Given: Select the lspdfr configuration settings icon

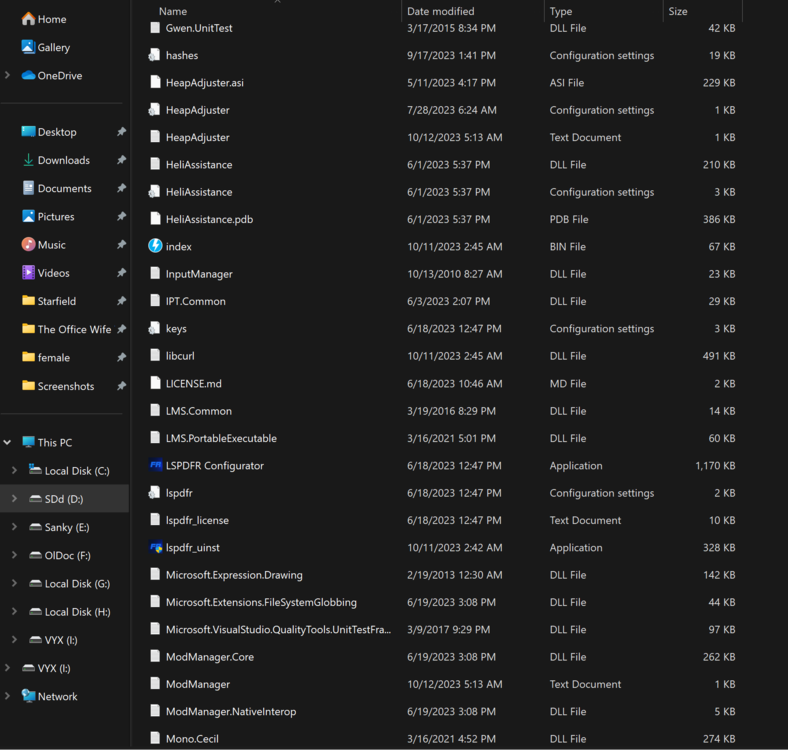Looking at the screenshot, I should click(154, 493).
